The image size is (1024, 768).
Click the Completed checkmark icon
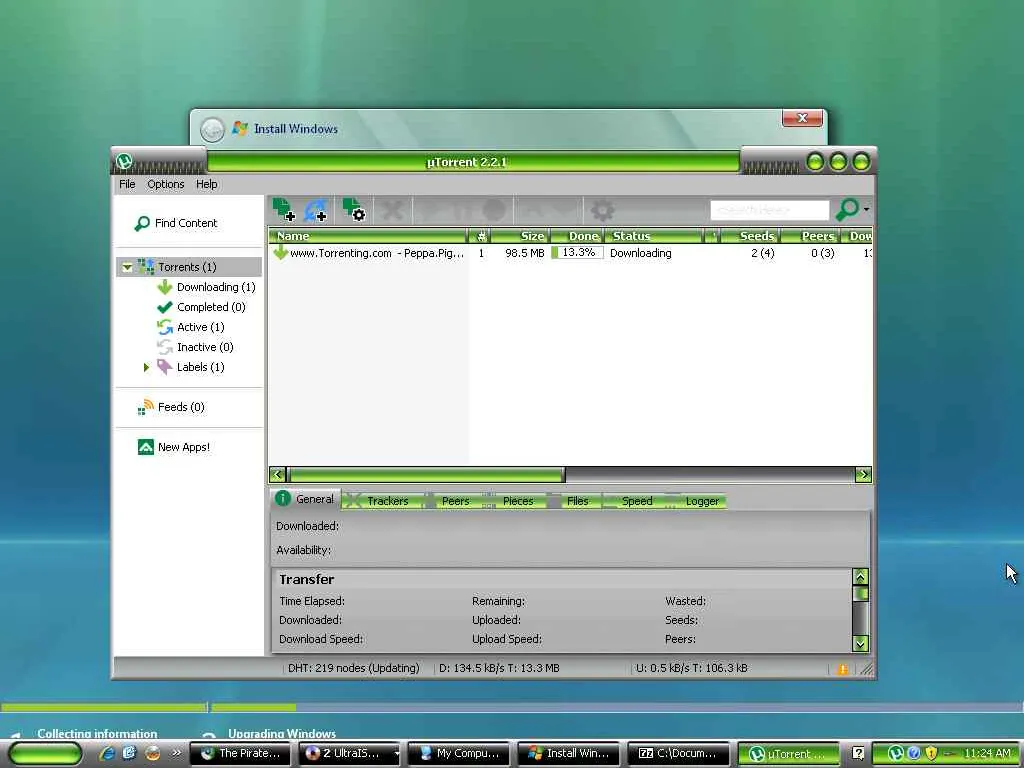(x=165, y=307)
